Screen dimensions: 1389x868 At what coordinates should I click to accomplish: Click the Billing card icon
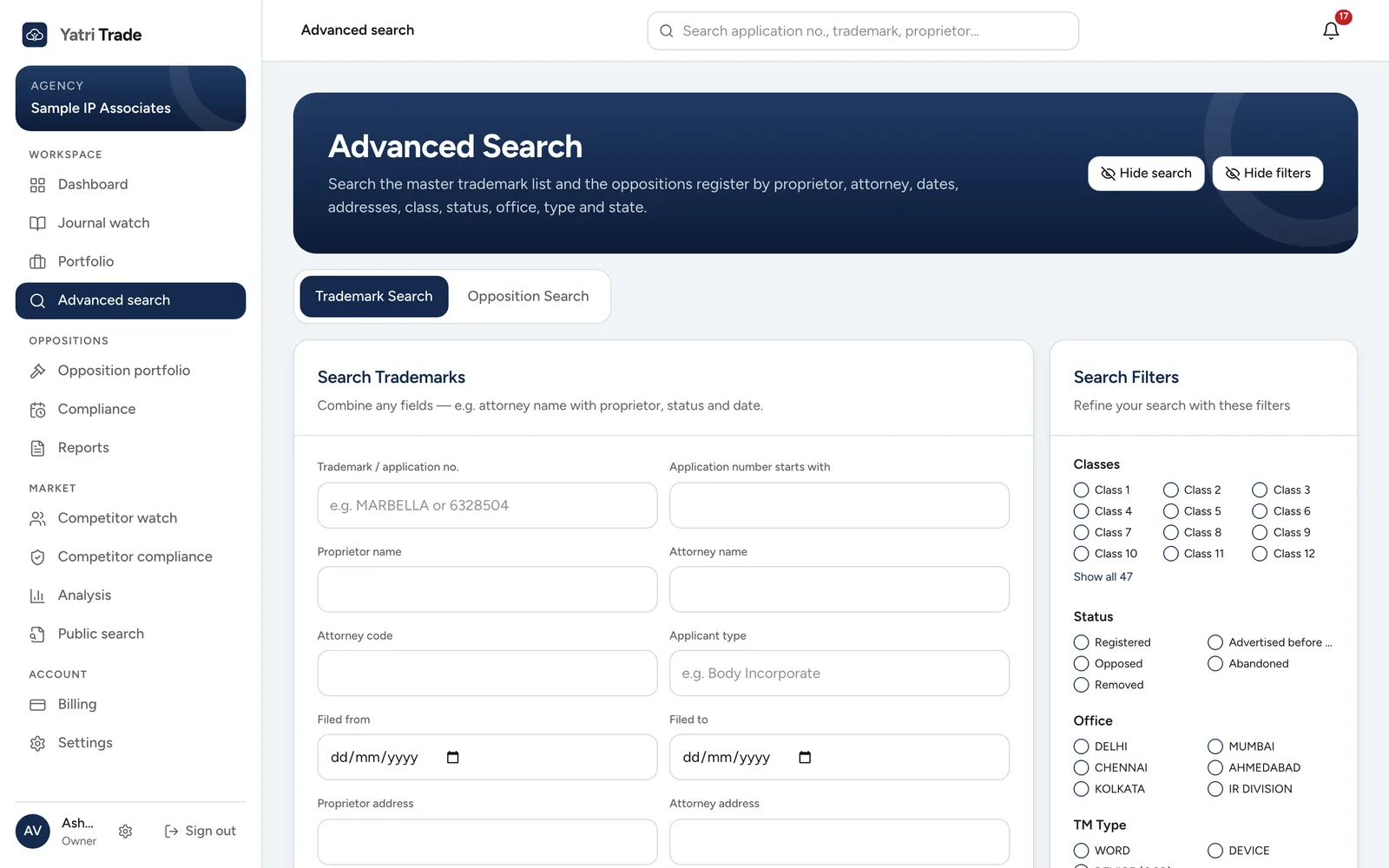37,705
